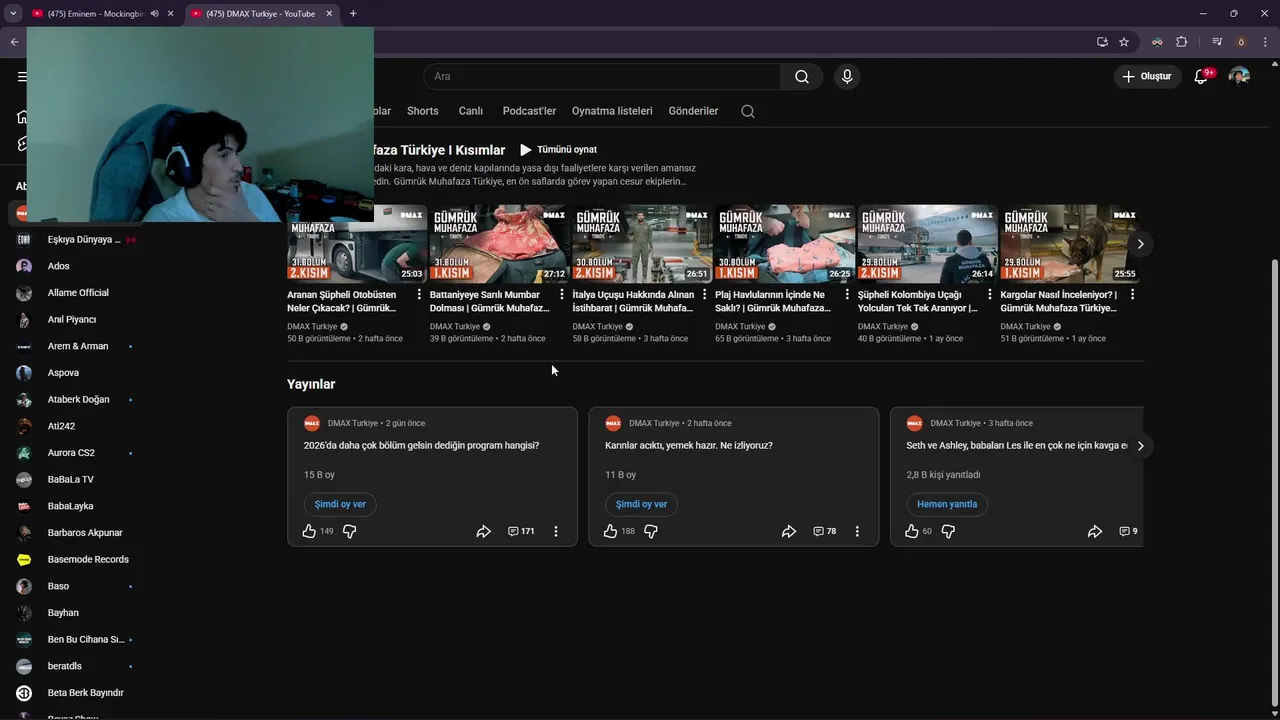Image resolution: width=1280 pixels, height=720 pixels.
Task: Open more options on Karınlar acıktı post
Action: pyautogui.click(x=857, y=531)
